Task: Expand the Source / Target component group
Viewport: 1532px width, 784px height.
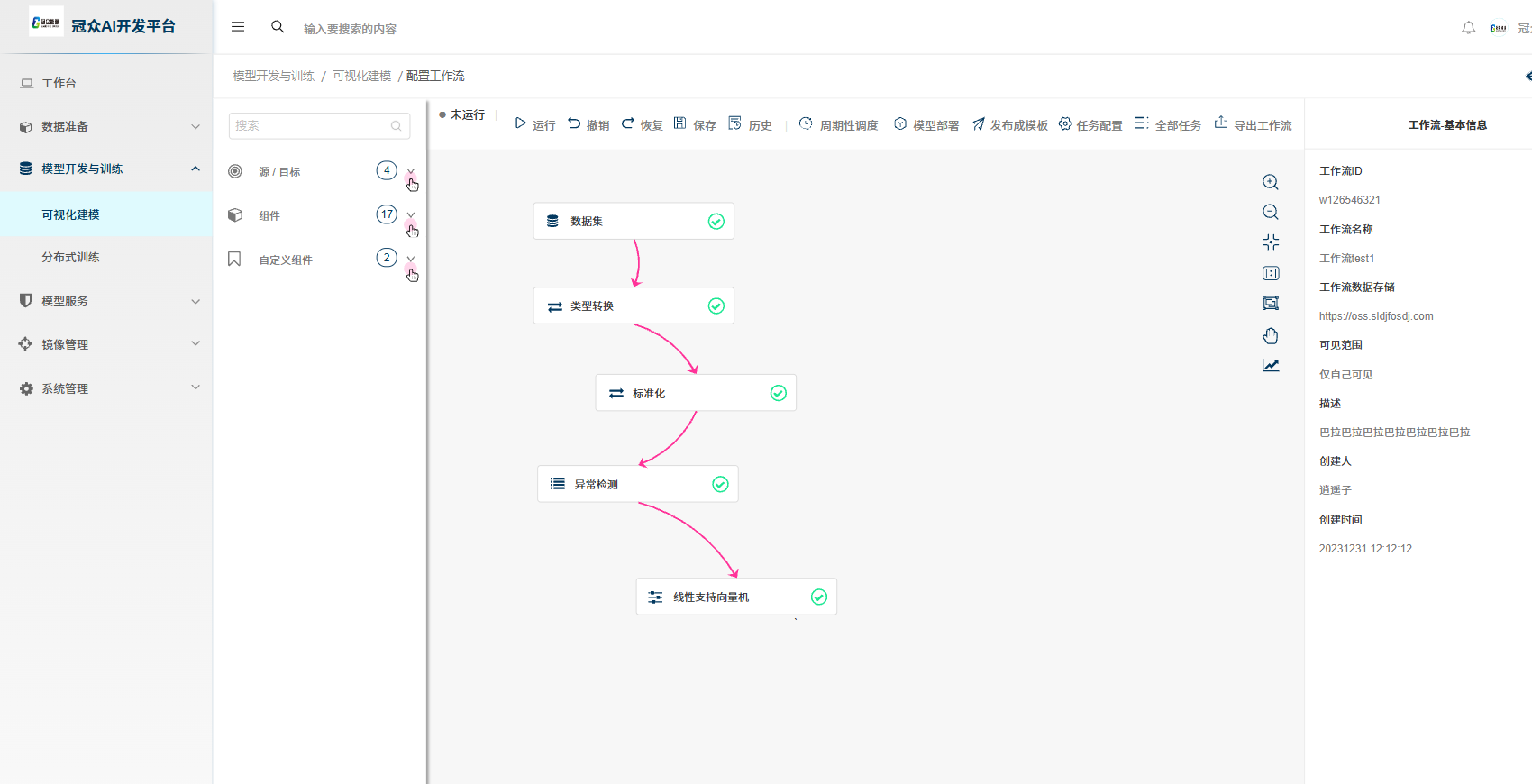Action: 411,171
